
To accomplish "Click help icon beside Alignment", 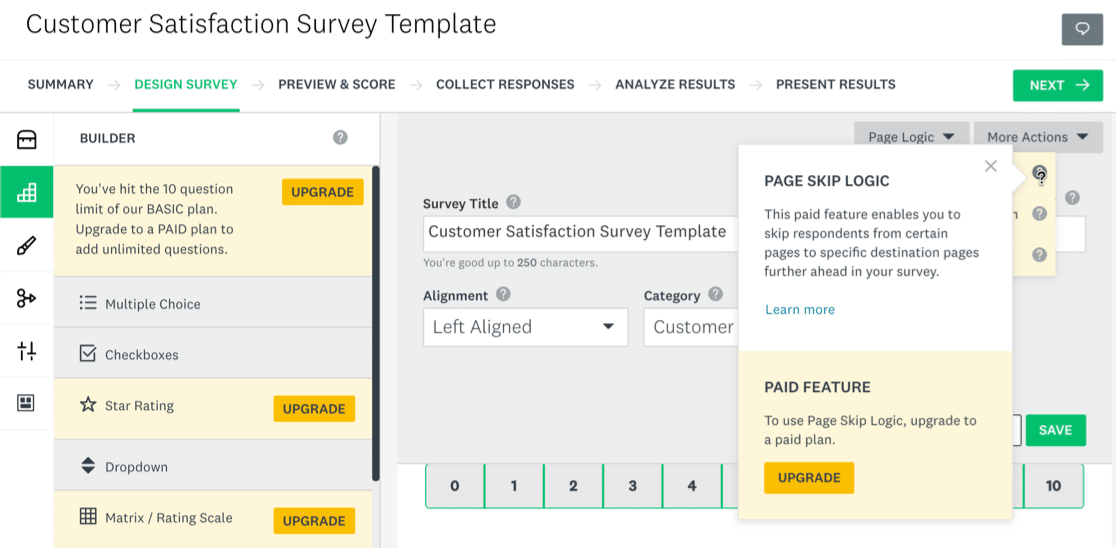I will [x=503, y=294].
